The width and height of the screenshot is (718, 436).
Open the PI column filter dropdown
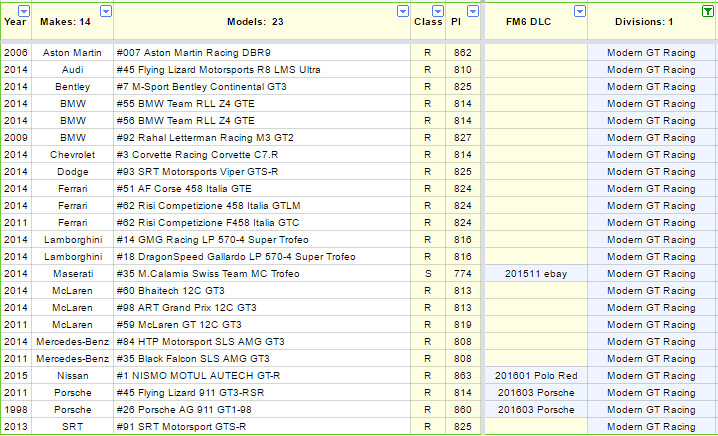[x=473, y=11]
